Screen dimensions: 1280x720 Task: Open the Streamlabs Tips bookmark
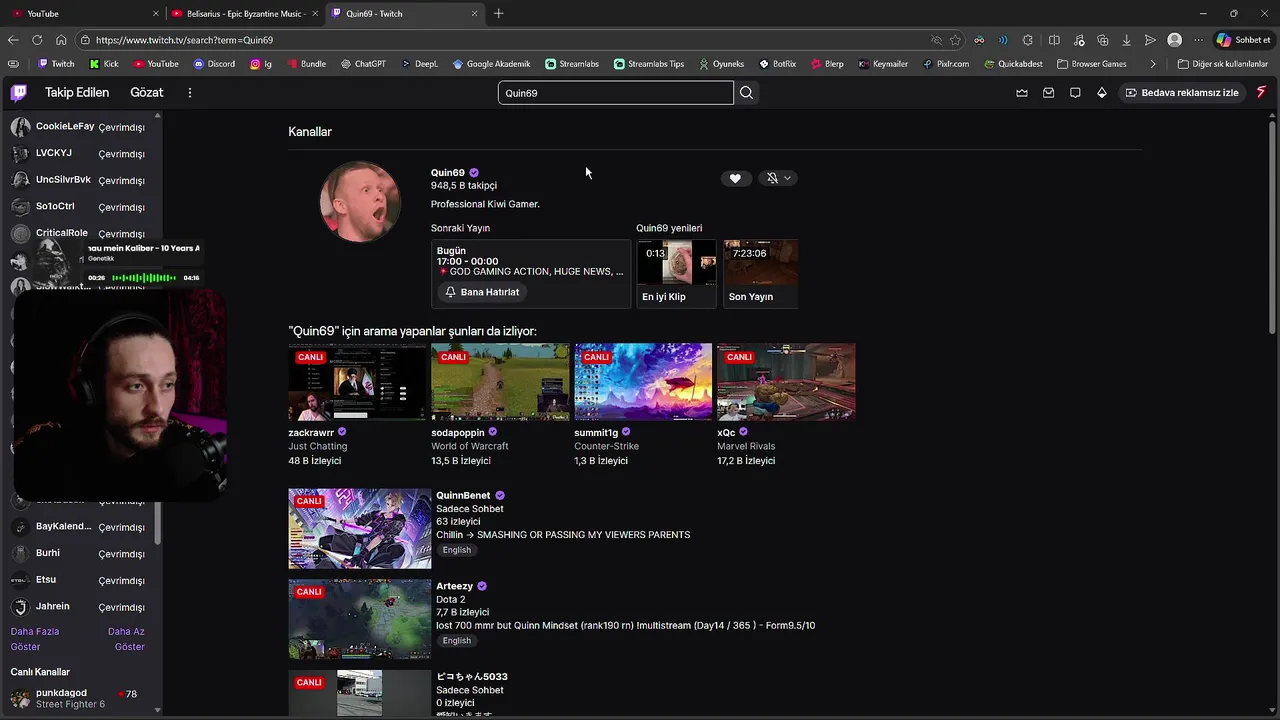point(649,64)
